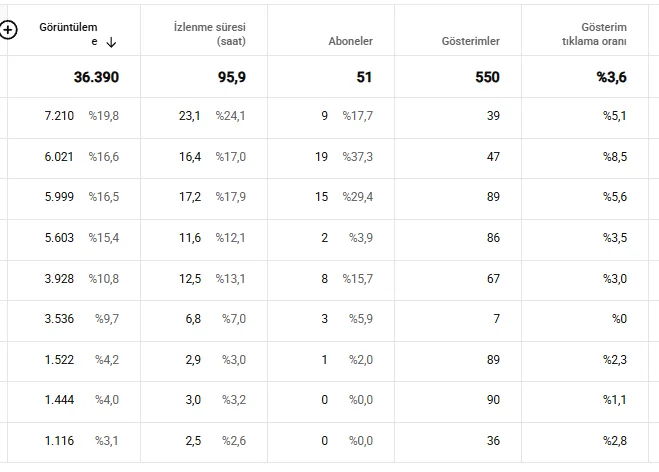The image size is (659, 472).
Task: Select the 5.603 views row
Action: click(328, 237)
